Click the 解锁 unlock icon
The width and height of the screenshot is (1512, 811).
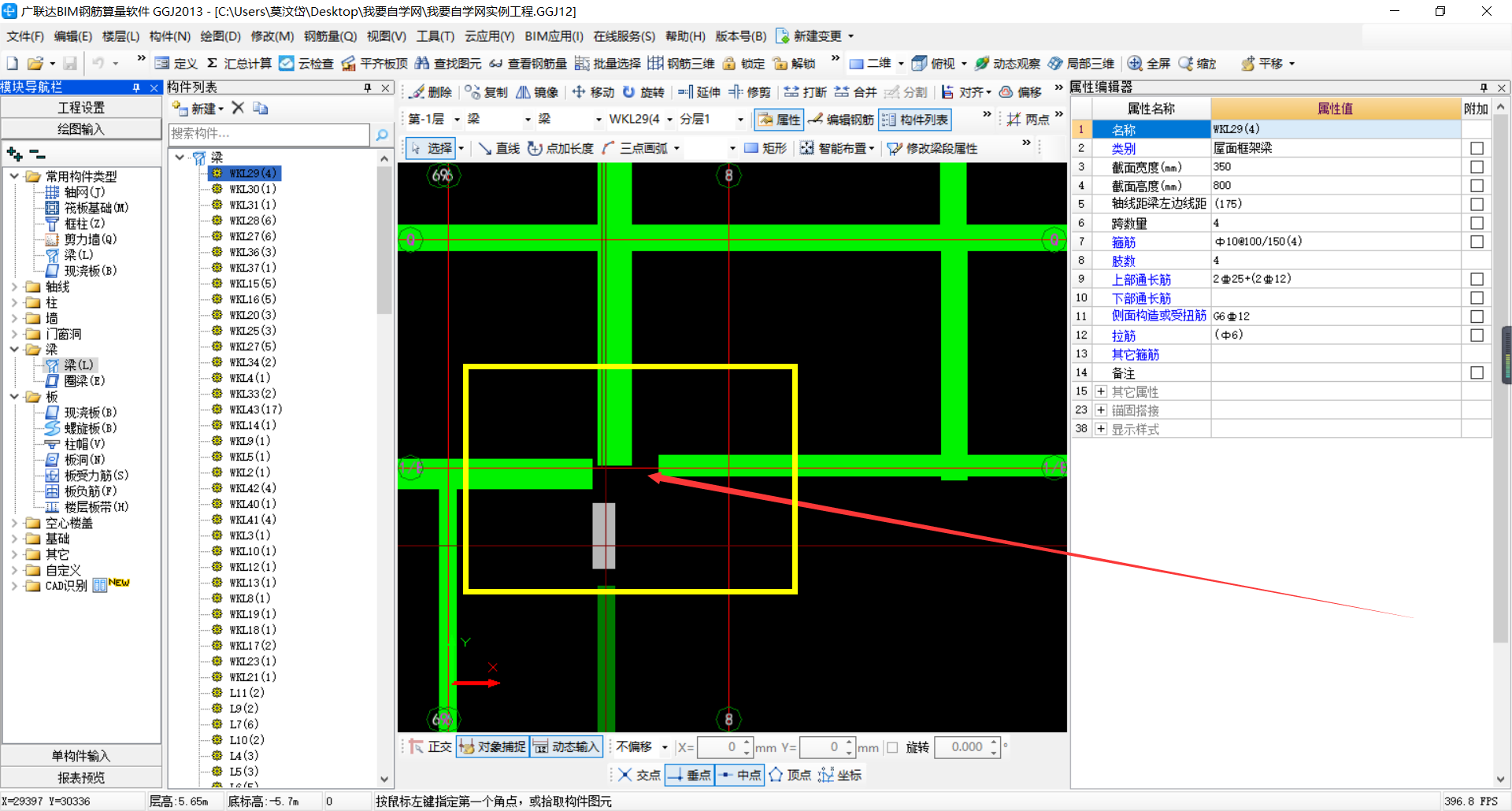click(794, 63)
